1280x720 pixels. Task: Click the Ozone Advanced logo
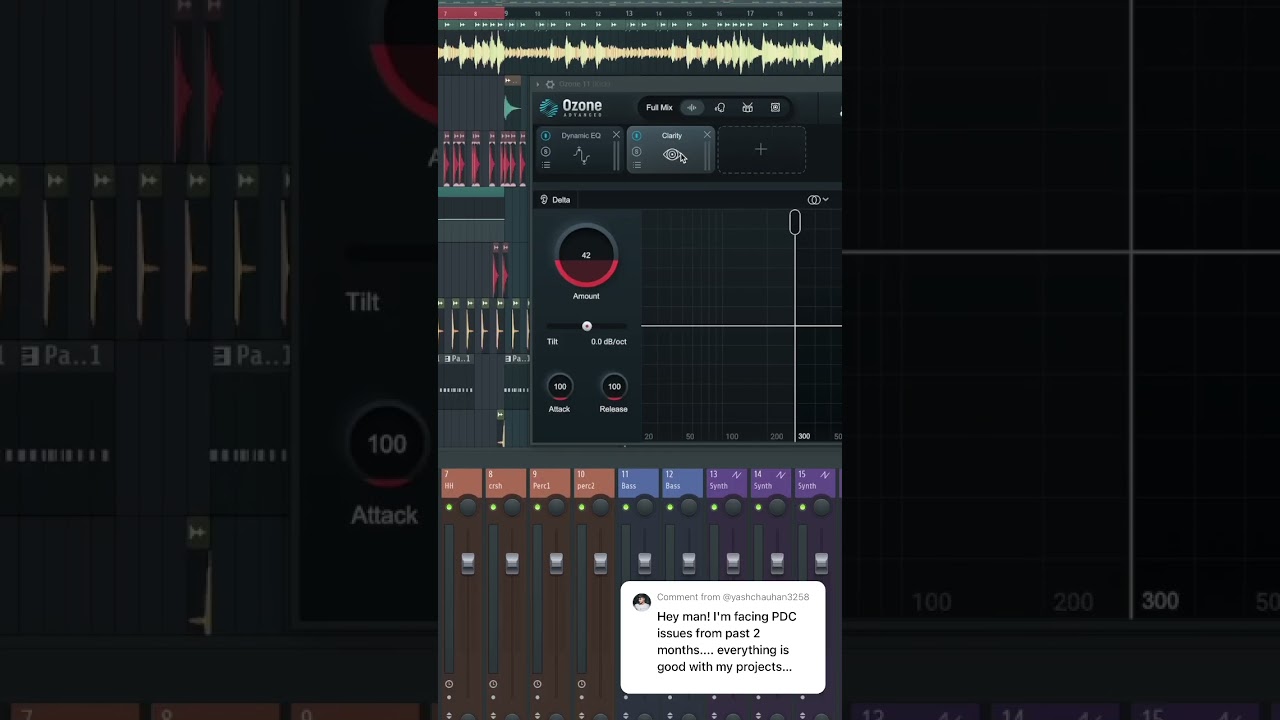coord(571,107)
